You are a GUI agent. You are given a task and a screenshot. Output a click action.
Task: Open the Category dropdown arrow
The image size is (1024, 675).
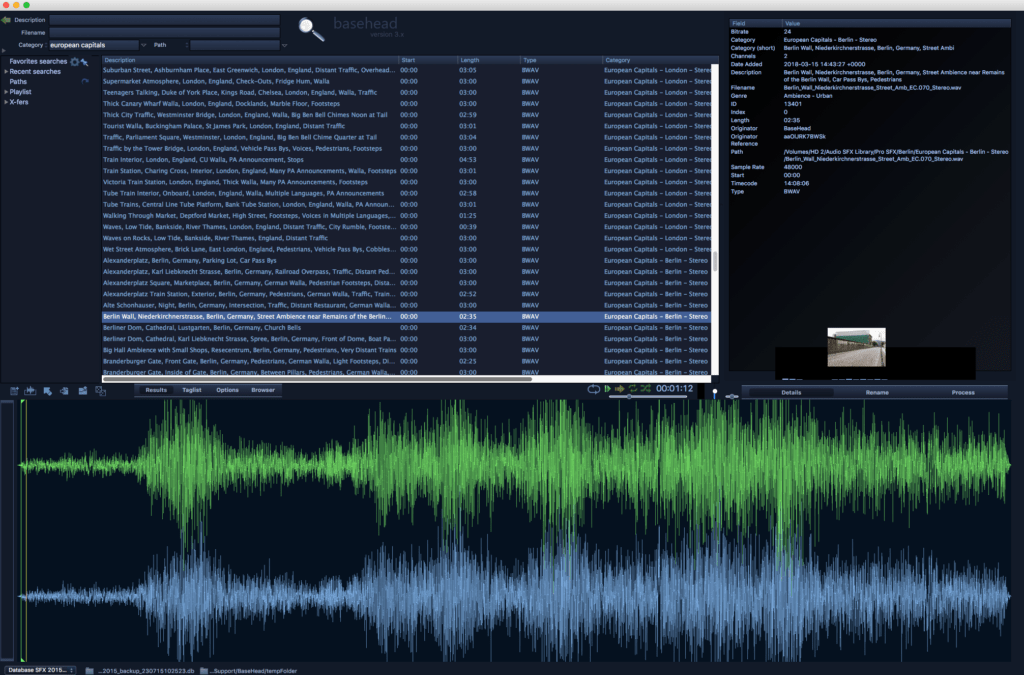tap(144, 45)
